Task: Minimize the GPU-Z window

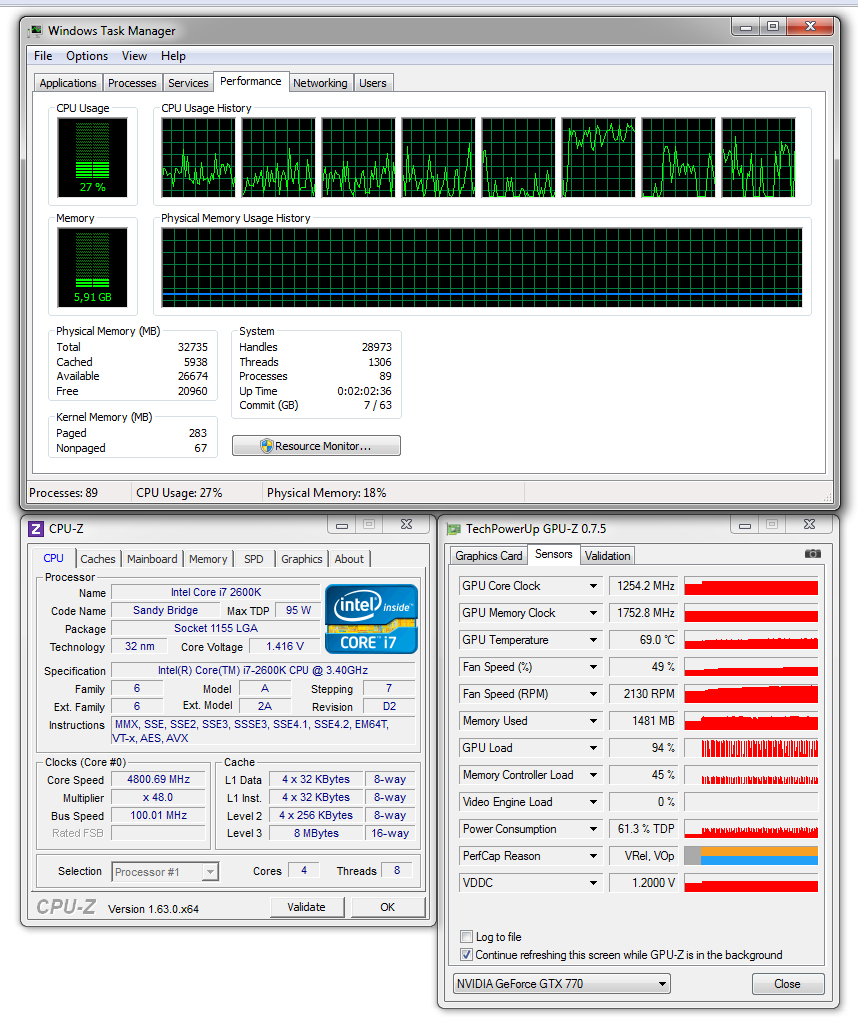Action: tap(745, 525)
